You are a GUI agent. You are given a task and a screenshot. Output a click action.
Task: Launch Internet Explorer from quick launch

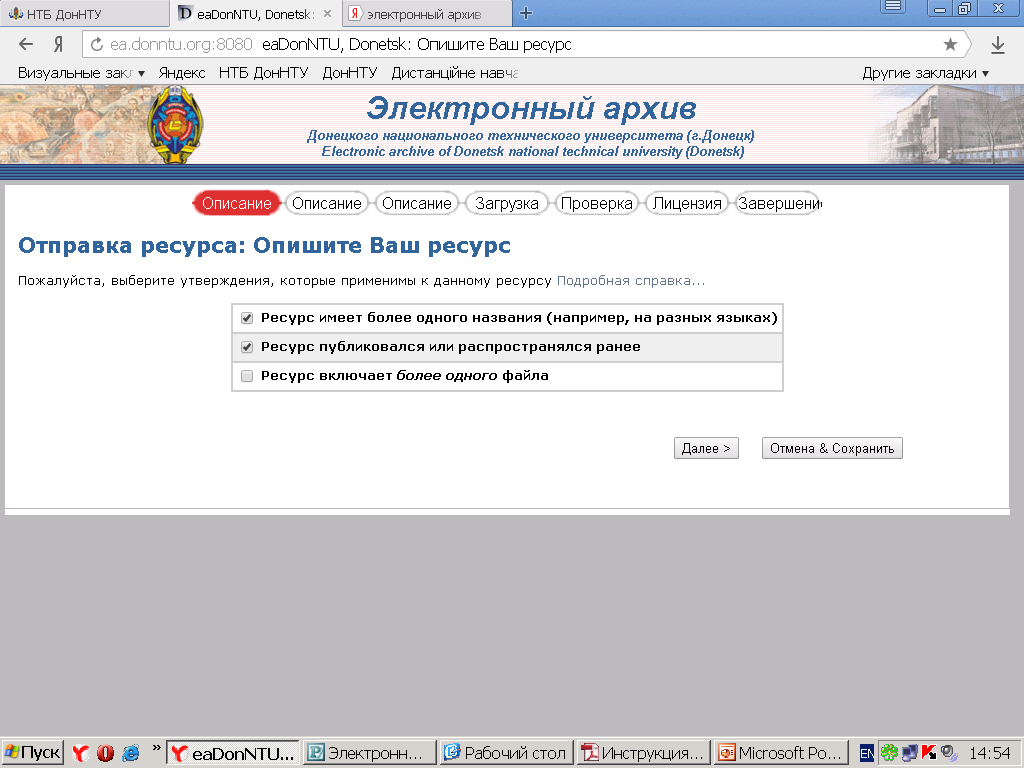(131, 753)
